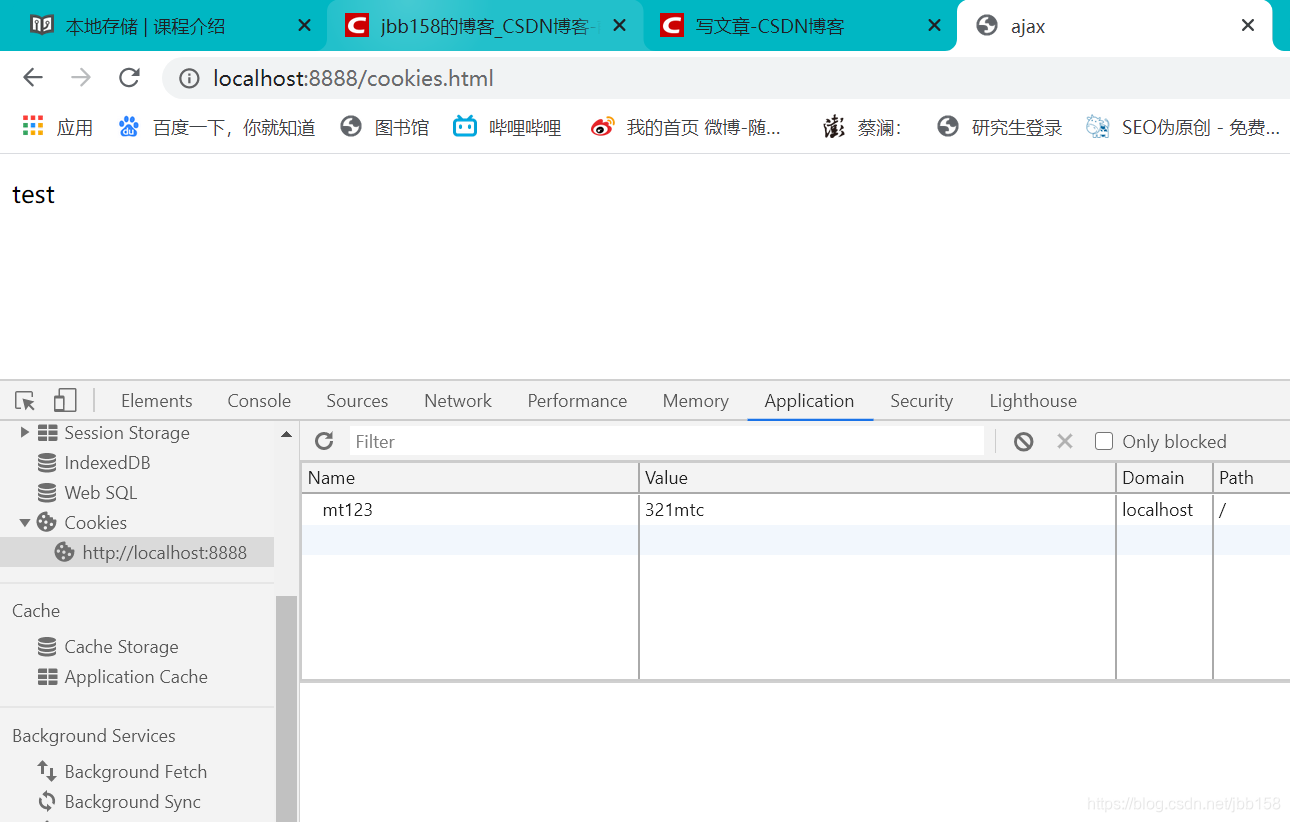Open the Console panel
This screenshot has width=1290, height=822.
258,400
